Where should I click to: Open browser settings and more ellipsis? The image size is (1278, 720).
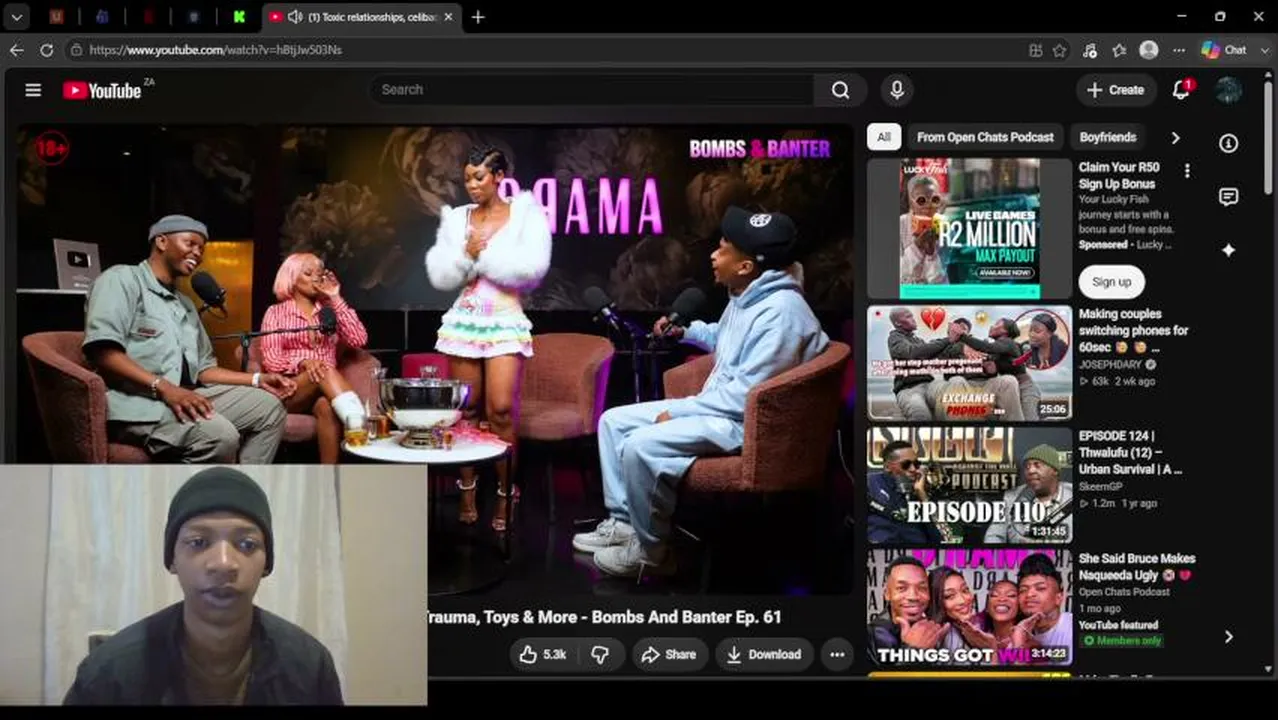1179,49
